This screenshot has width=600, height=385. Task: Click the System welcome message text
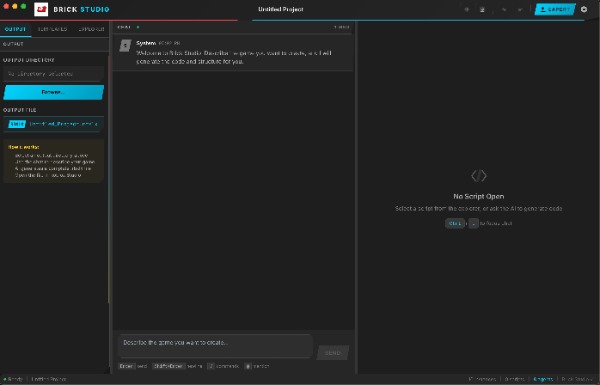tap(234, 57)
